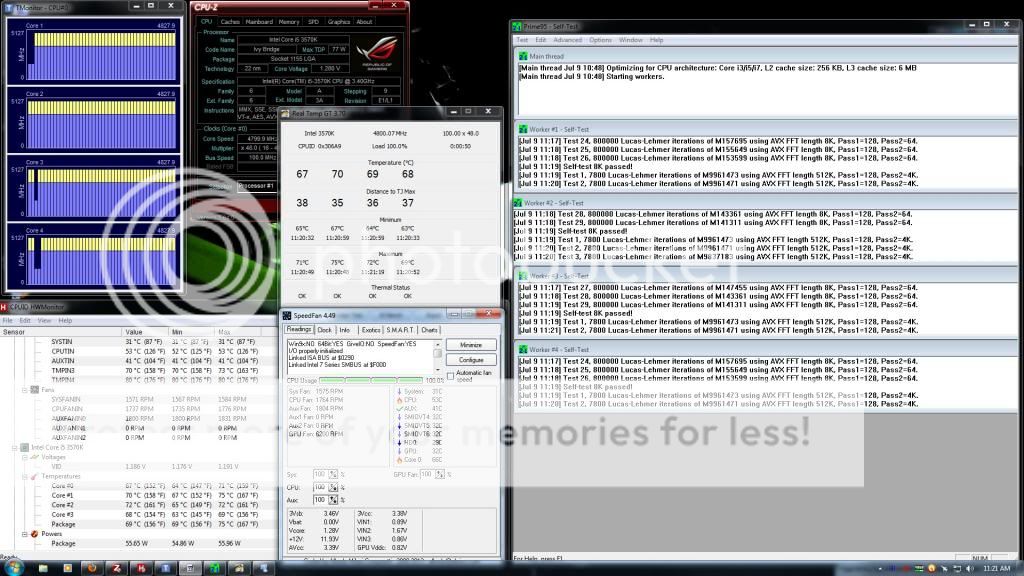Click the Prime95 title bar icon
Image resolution: width=1024 pixels, height=576 pixels.
[517, 27]
